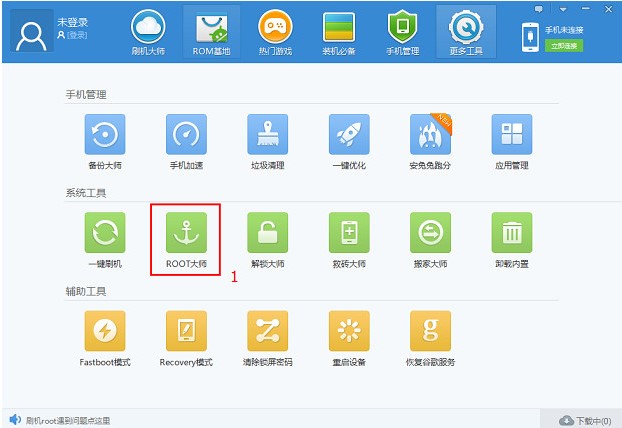Switch to the ROM基地 tab
622x428 pixels.
coord(212,32)
